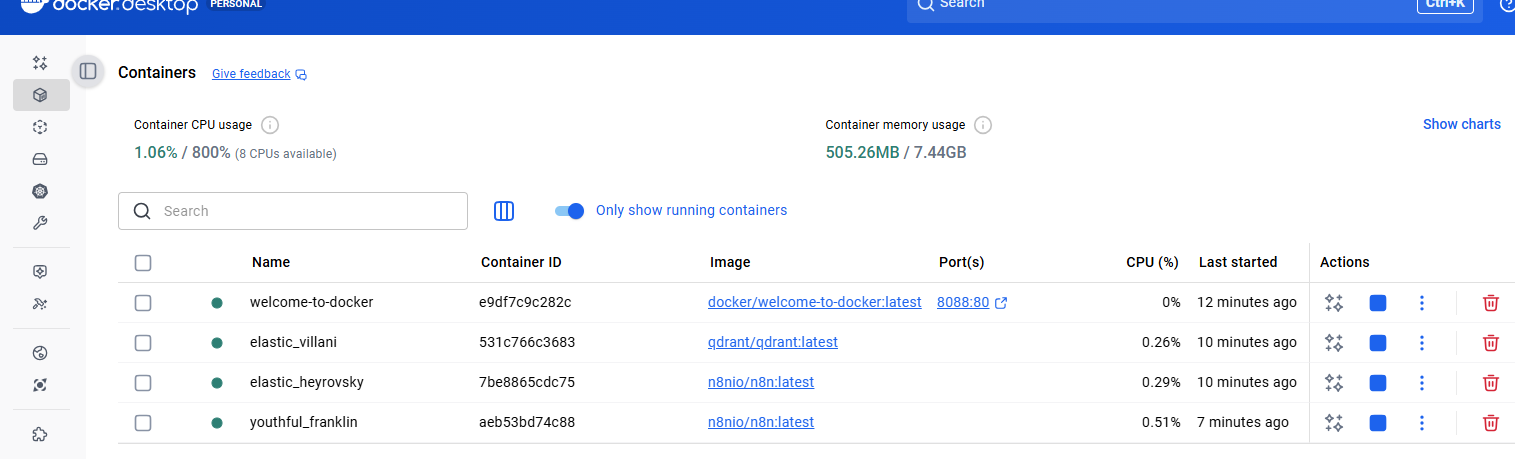
Task: Stop the welcome-to-docker container
Action: click(x=1377, y=303)
